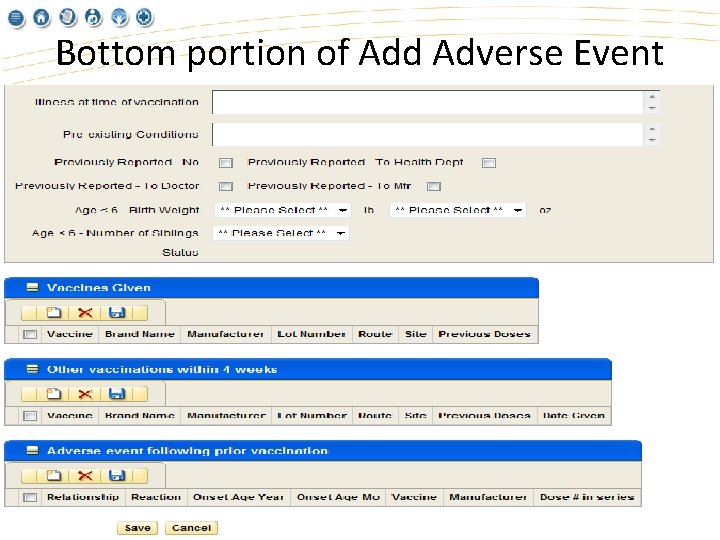Open the menu list icon in the top toolbar
Screen dimensions: 720x540
tap(16, 18)
